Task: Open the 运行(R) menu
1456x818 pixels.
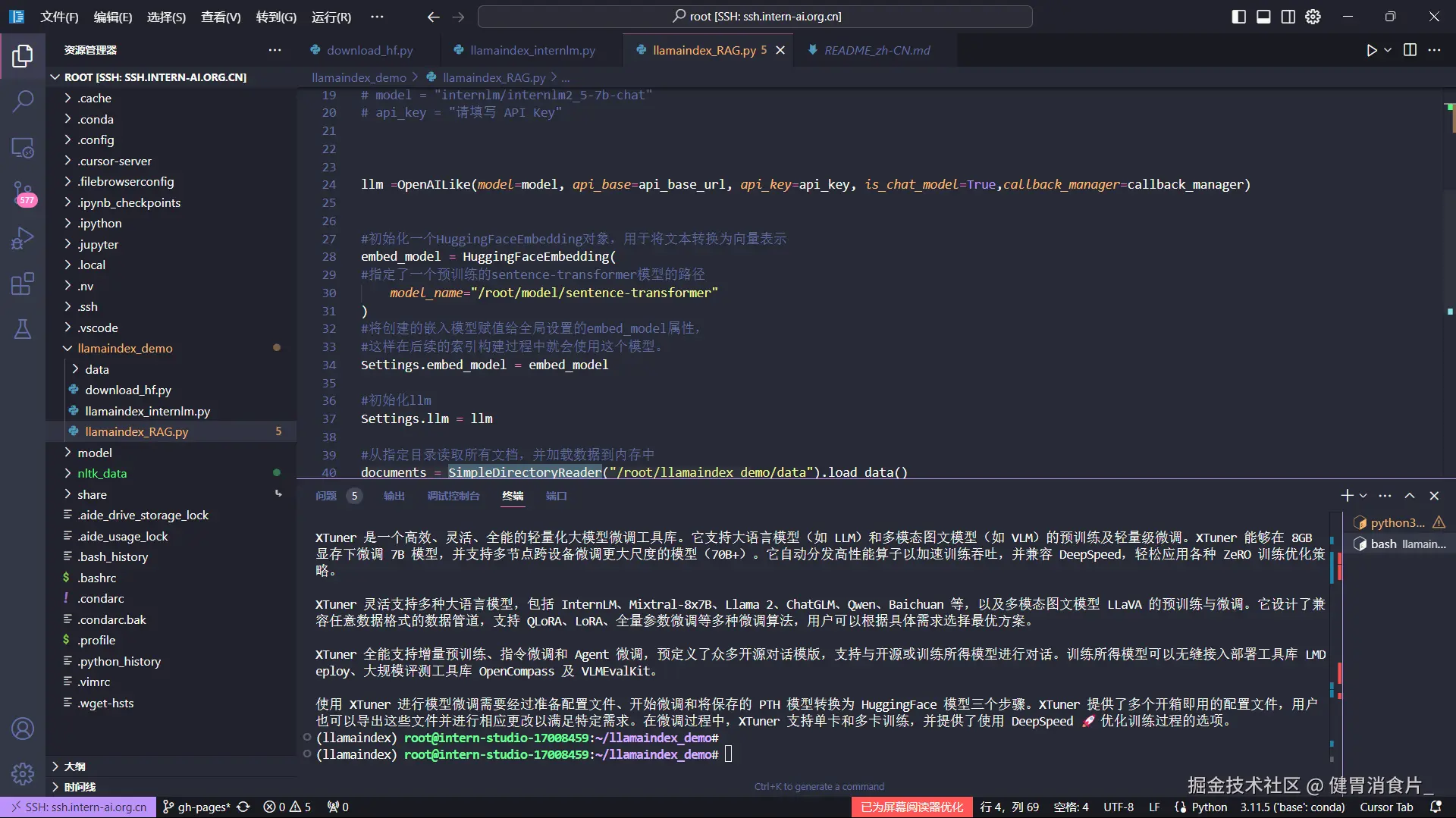Action: (x=331, y=17)
